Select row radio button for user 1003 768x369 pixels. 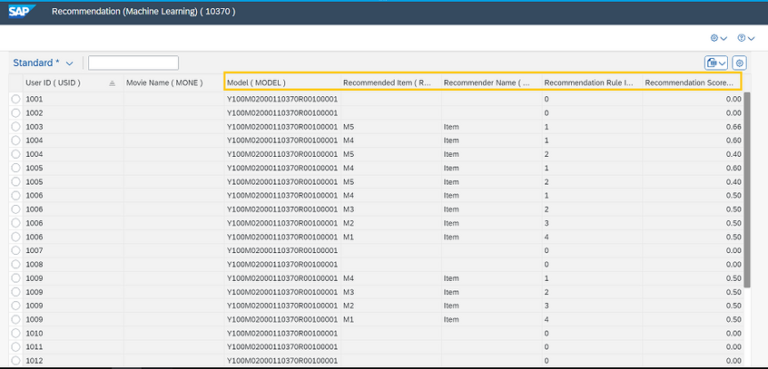tap(16, 126)
